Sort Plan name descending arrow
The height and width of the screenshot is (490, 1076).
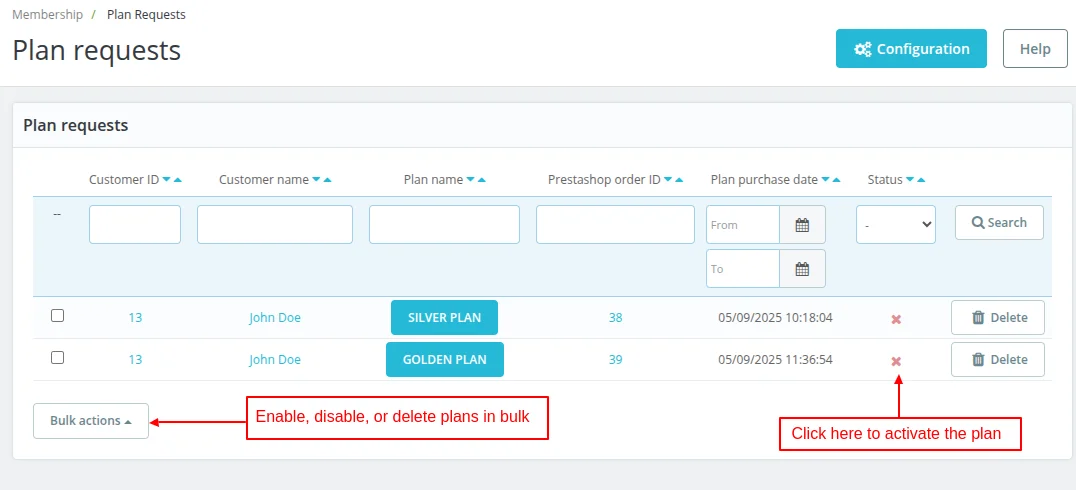coord(470,180)
